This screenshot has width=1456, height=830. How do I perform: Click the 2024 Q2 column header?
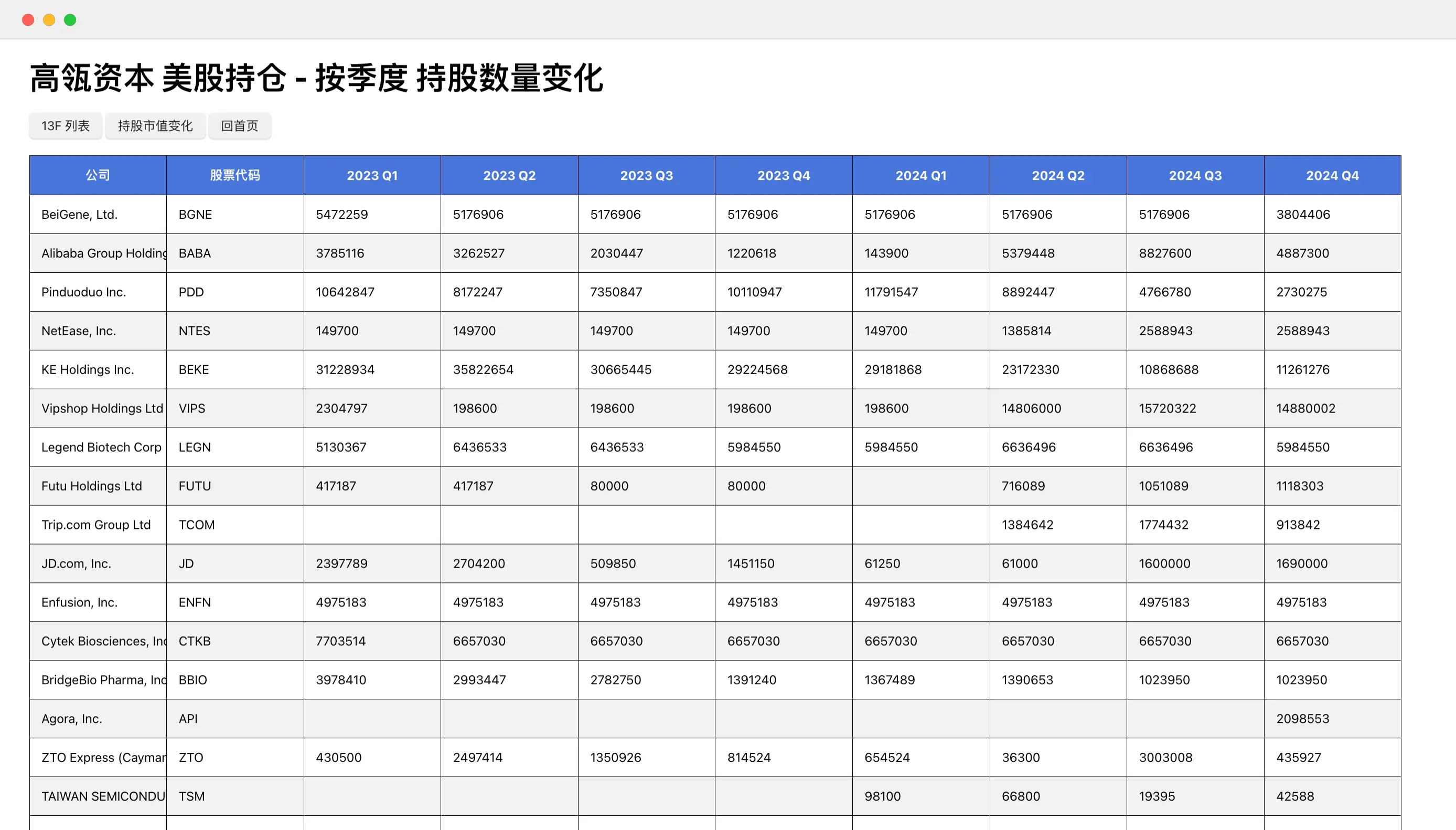point(1058,175)
